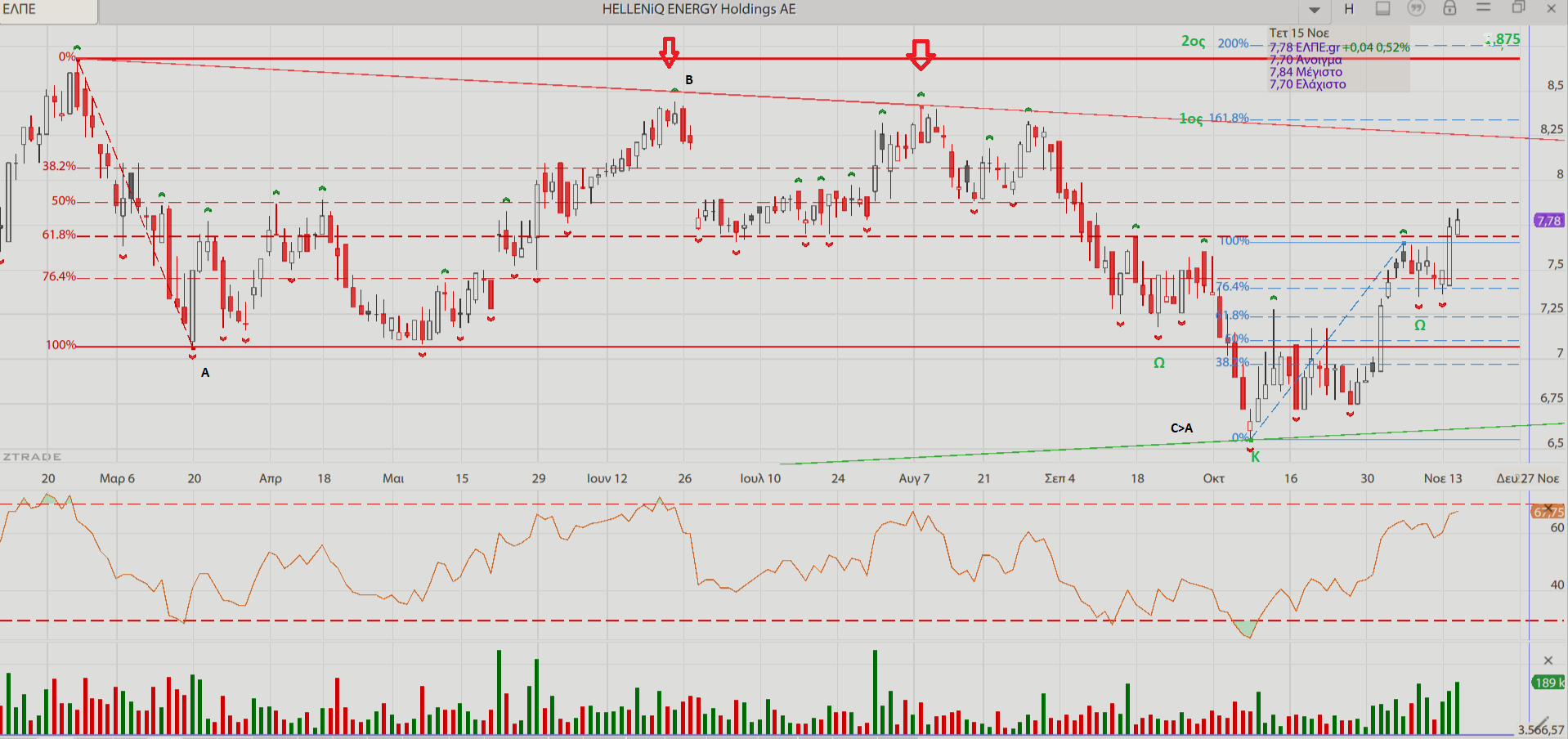Click the 'Δευ 27 Νοε' cursor date label

[x=1527, y=478]
